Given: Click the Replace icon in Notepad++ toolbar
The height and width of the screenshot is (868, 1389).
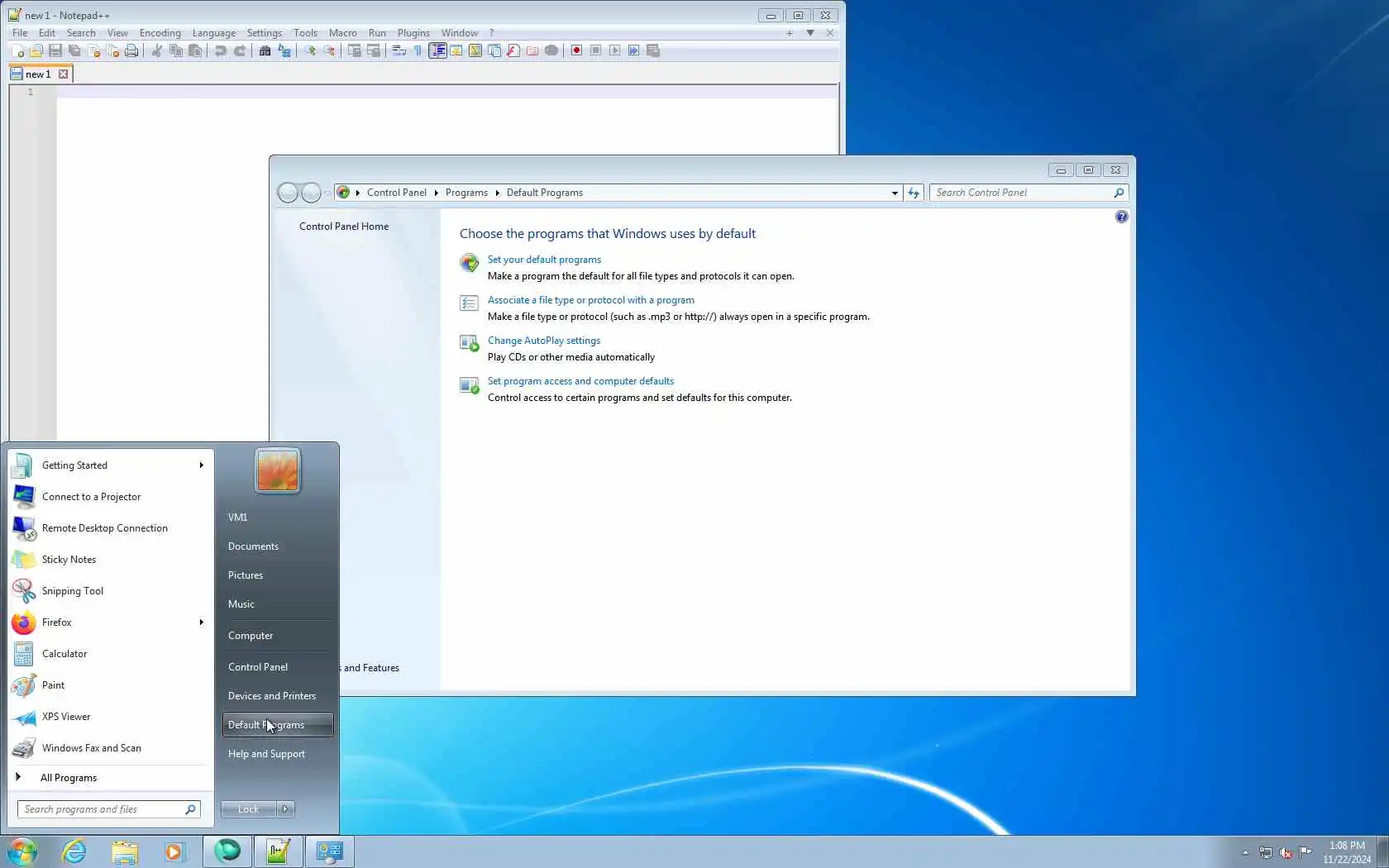Looking at the screenshot, I should click(284, 50).
